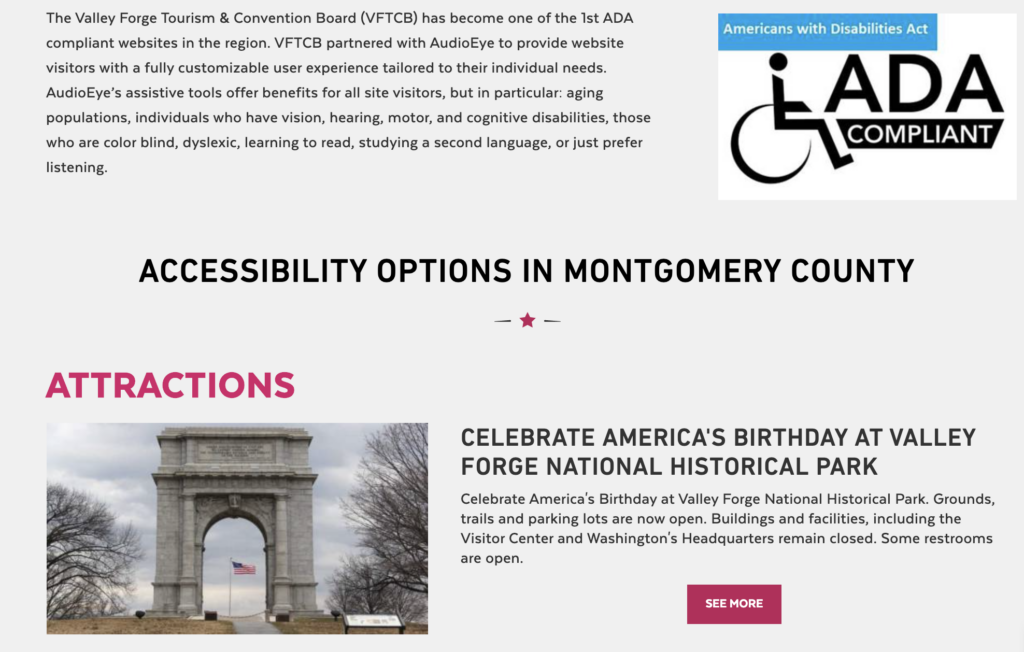Click the large ADA letters in the logo
Screen dimensions: 1024x652
click(914, 84)
